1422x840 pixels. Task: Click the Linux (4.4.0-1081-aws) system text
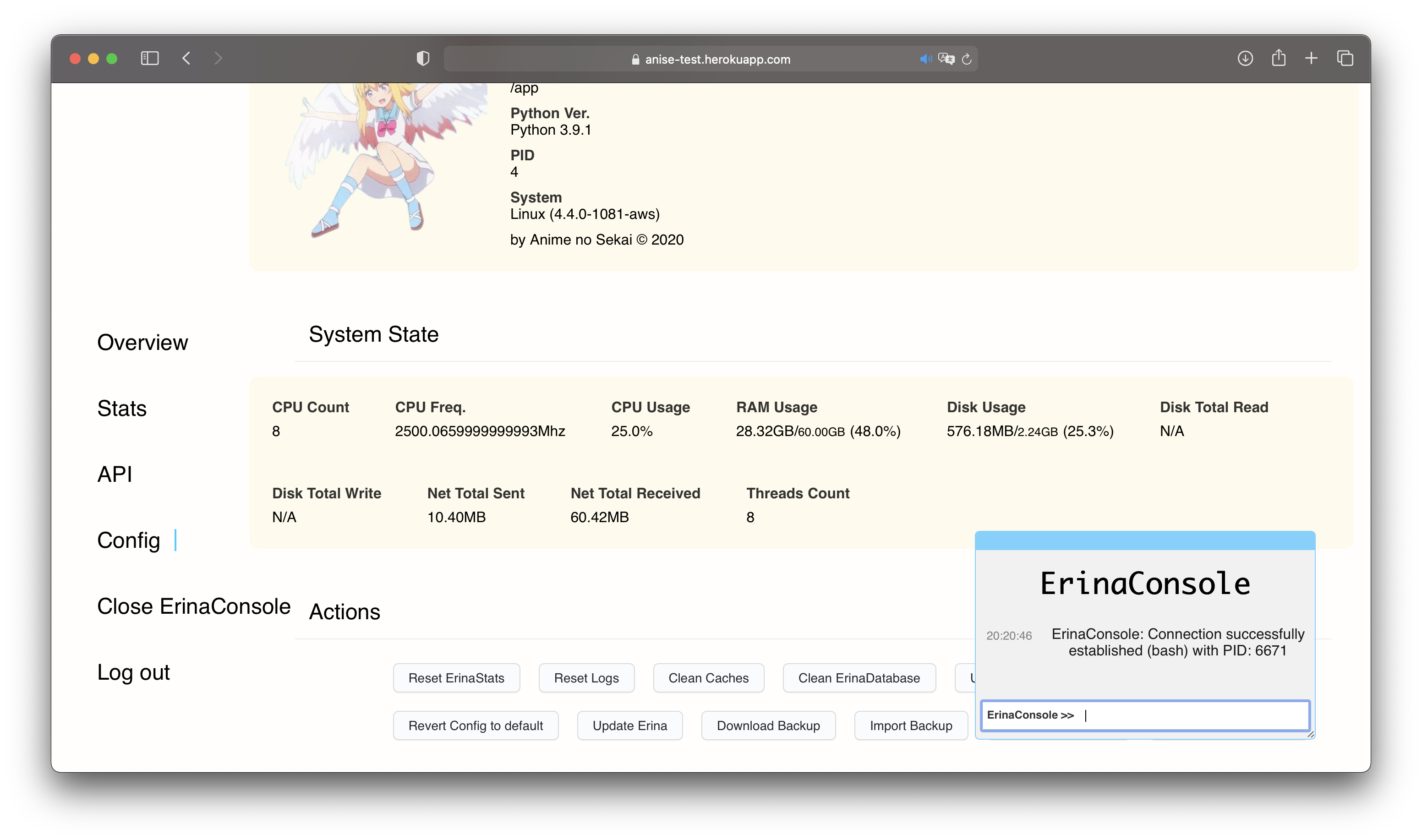(585, 214)
